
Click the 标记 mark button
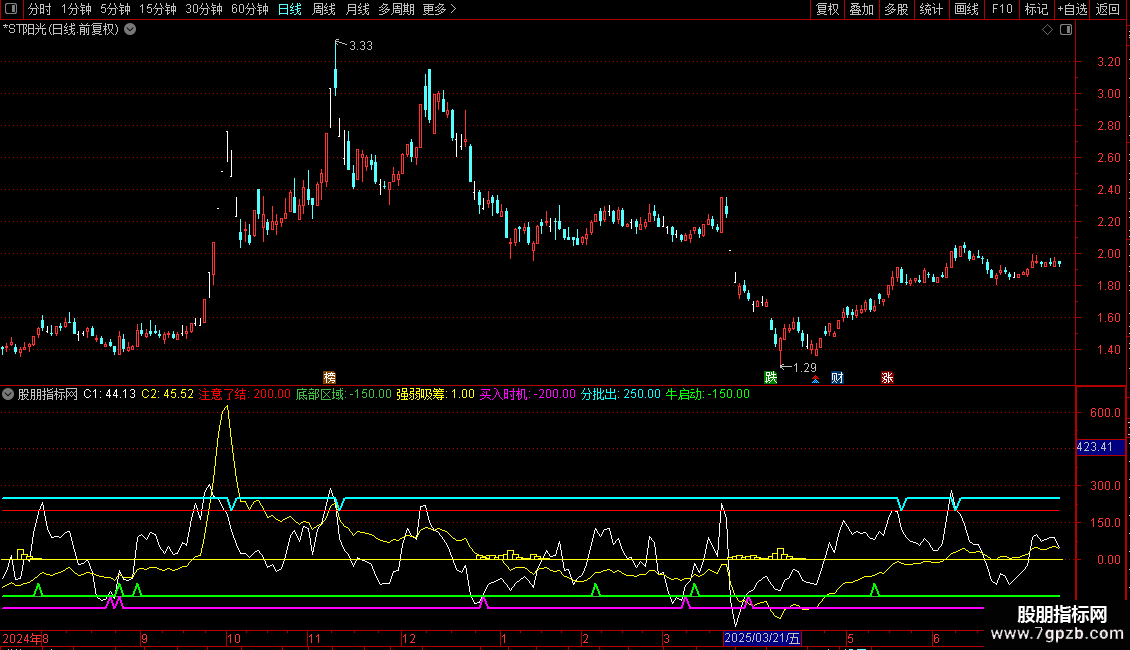pos(1036,9)
